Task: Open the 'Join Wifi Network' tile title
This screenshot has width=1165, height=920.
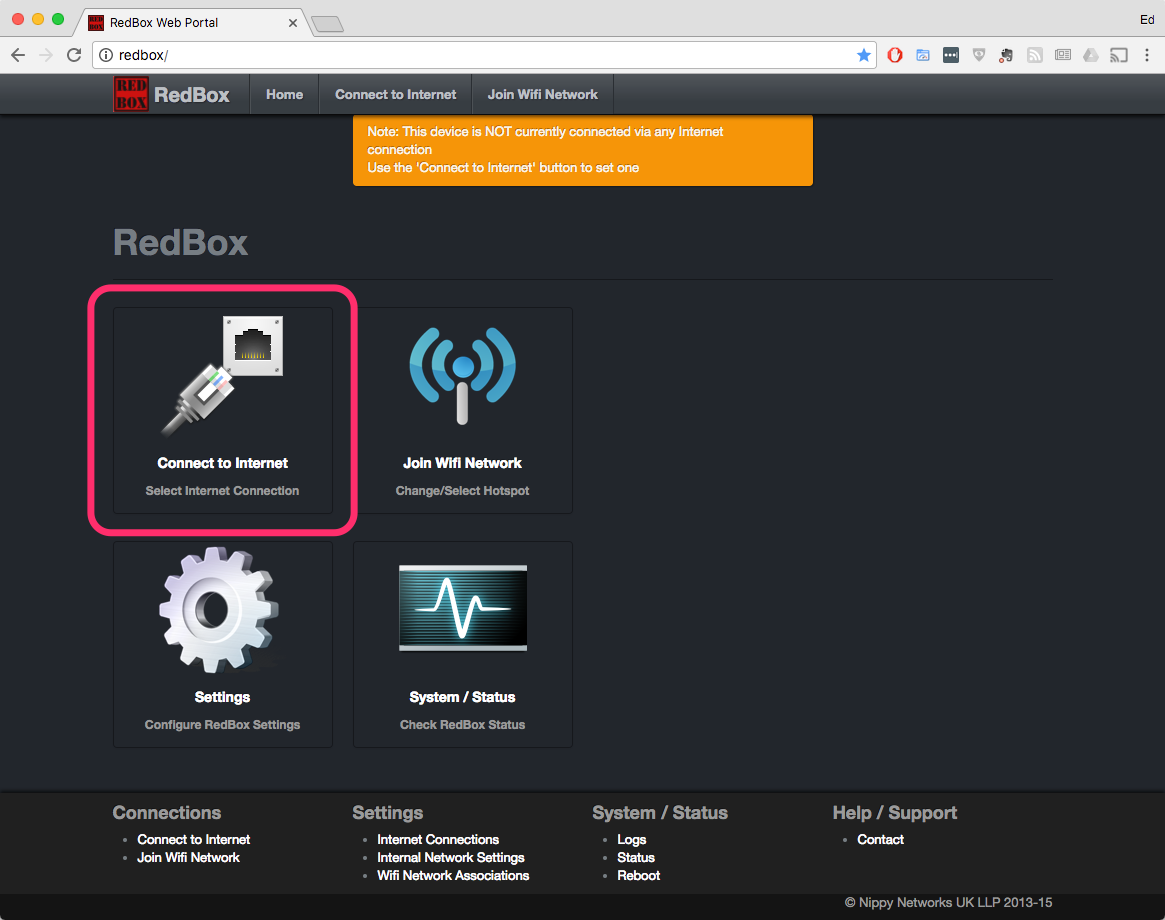Action: 462,463
